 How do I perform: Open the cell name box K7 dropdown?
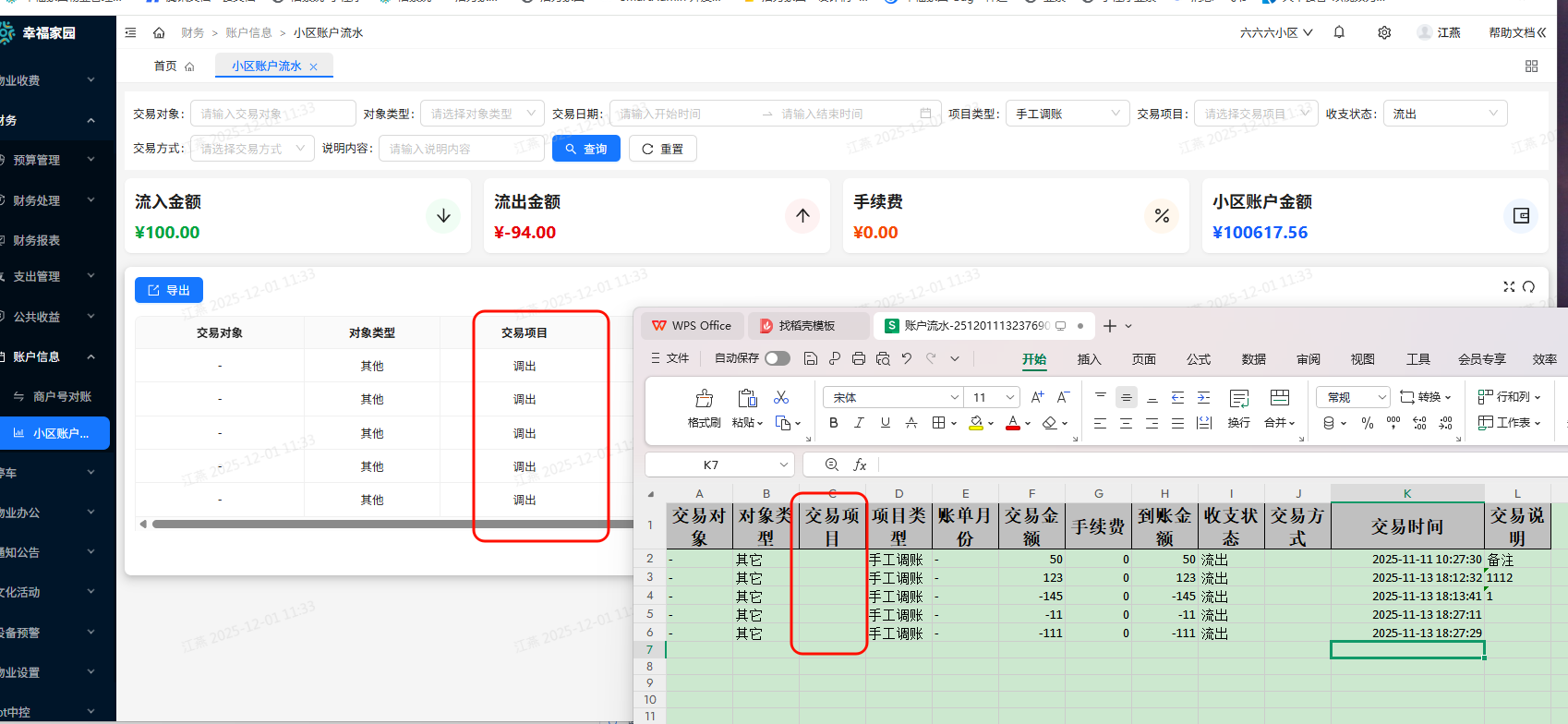pos(784,465)
